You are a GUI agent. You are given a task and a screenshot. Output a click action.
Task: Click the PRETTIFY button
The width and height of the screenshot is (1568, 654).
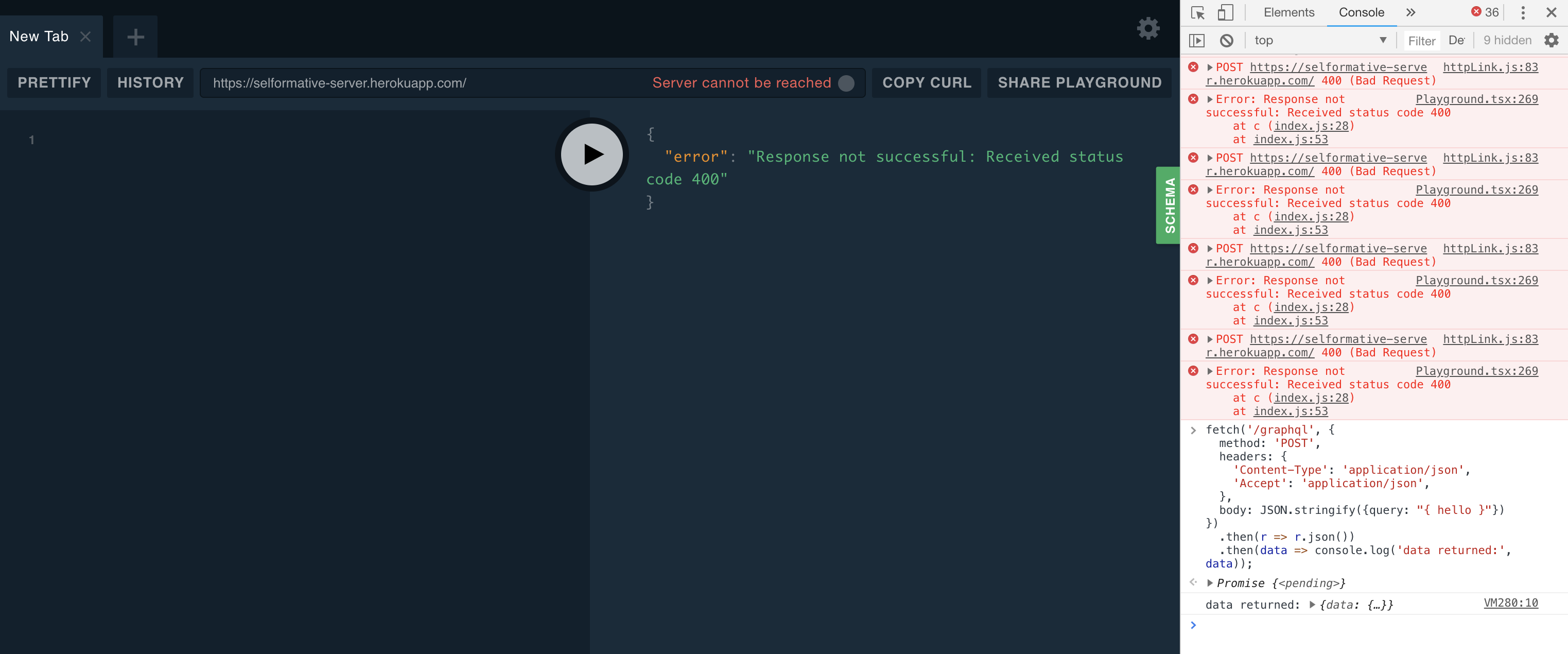click(54, 83)
